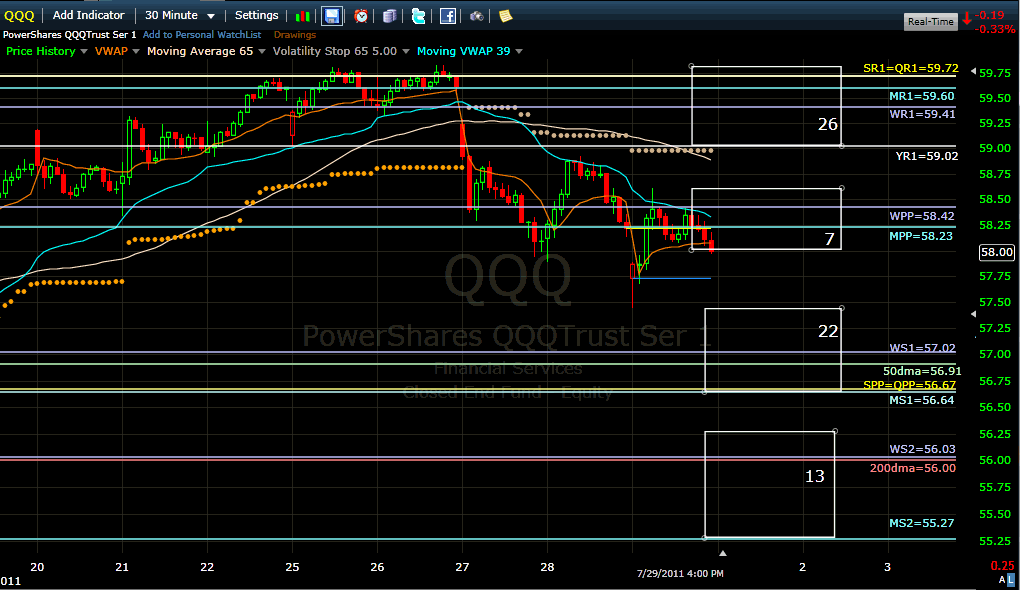Select the A scale toggle at bottom right

[x=1002, y=580]
